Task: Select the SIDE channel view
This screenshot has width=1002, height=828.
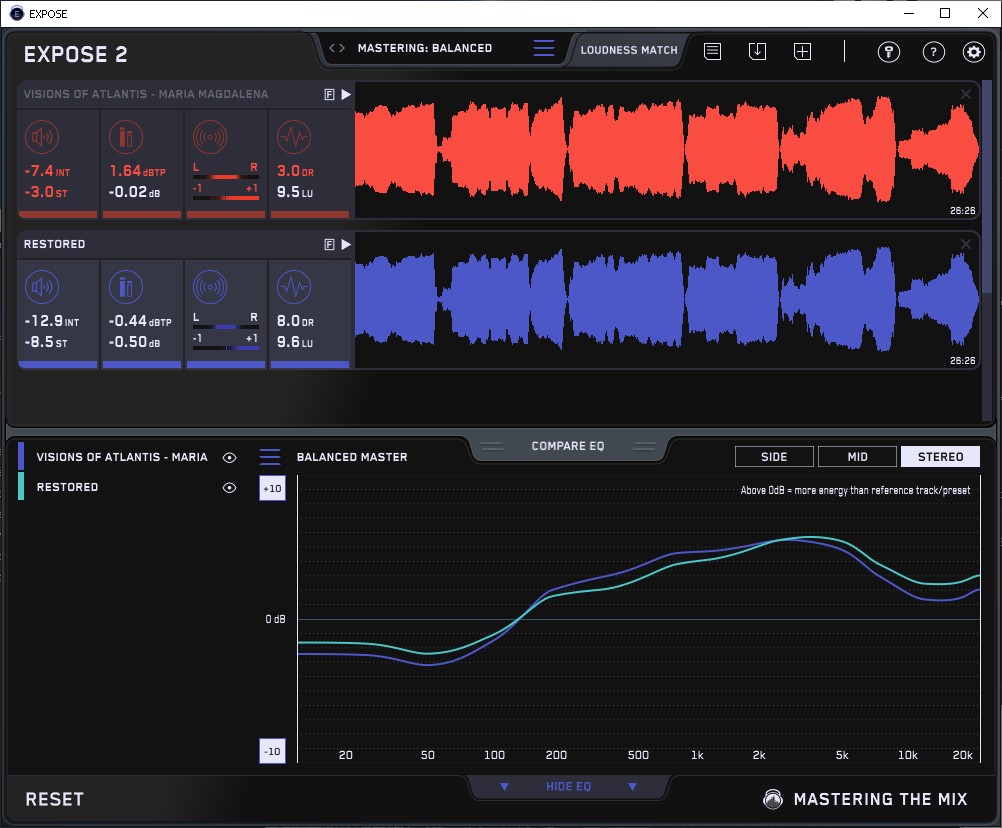Action: click(774, 457)
